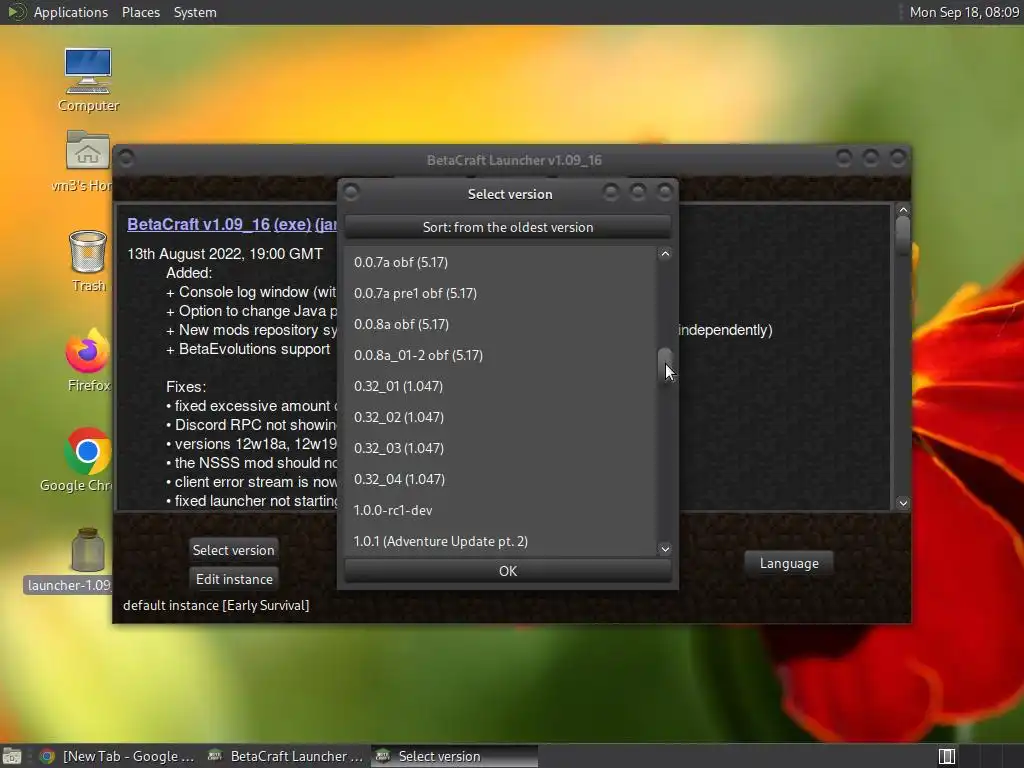Select version 0.0.8a obf (5.17)
The width and height of the screenshot is (1024, 768).
click(500, 324)
